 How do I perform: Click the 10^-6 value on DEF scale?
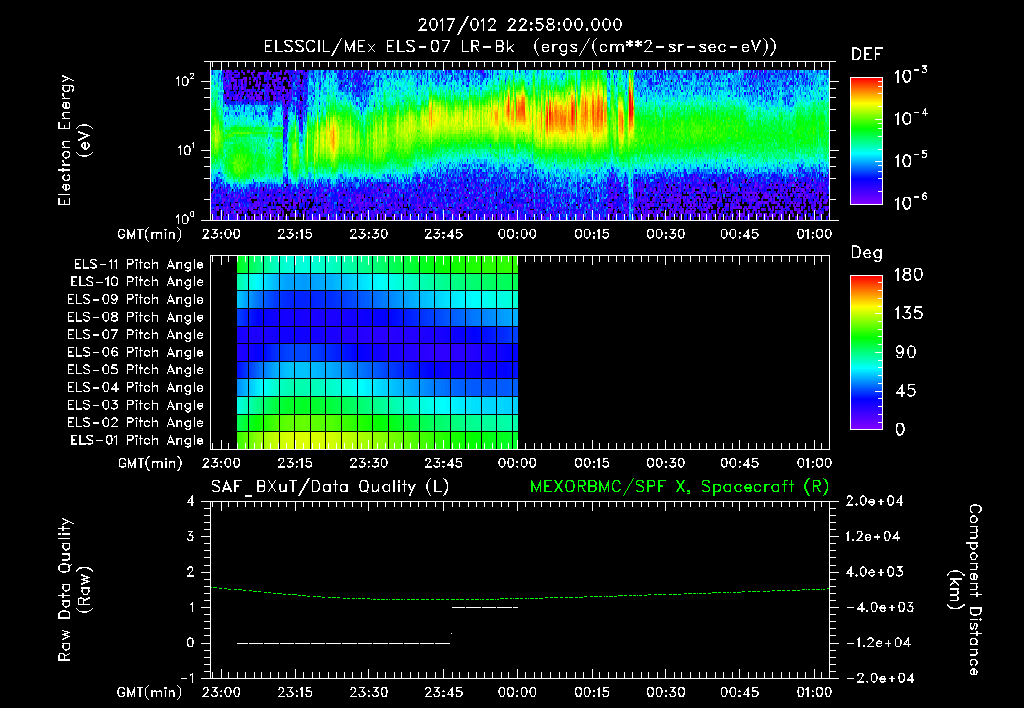click(x=910, y=202)
